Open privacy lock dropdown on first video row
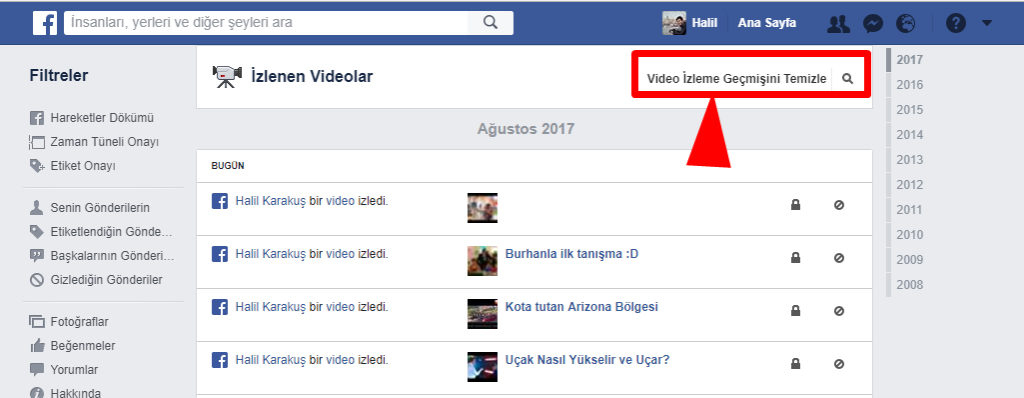The image size is (1024, 398). coord(795,205)
